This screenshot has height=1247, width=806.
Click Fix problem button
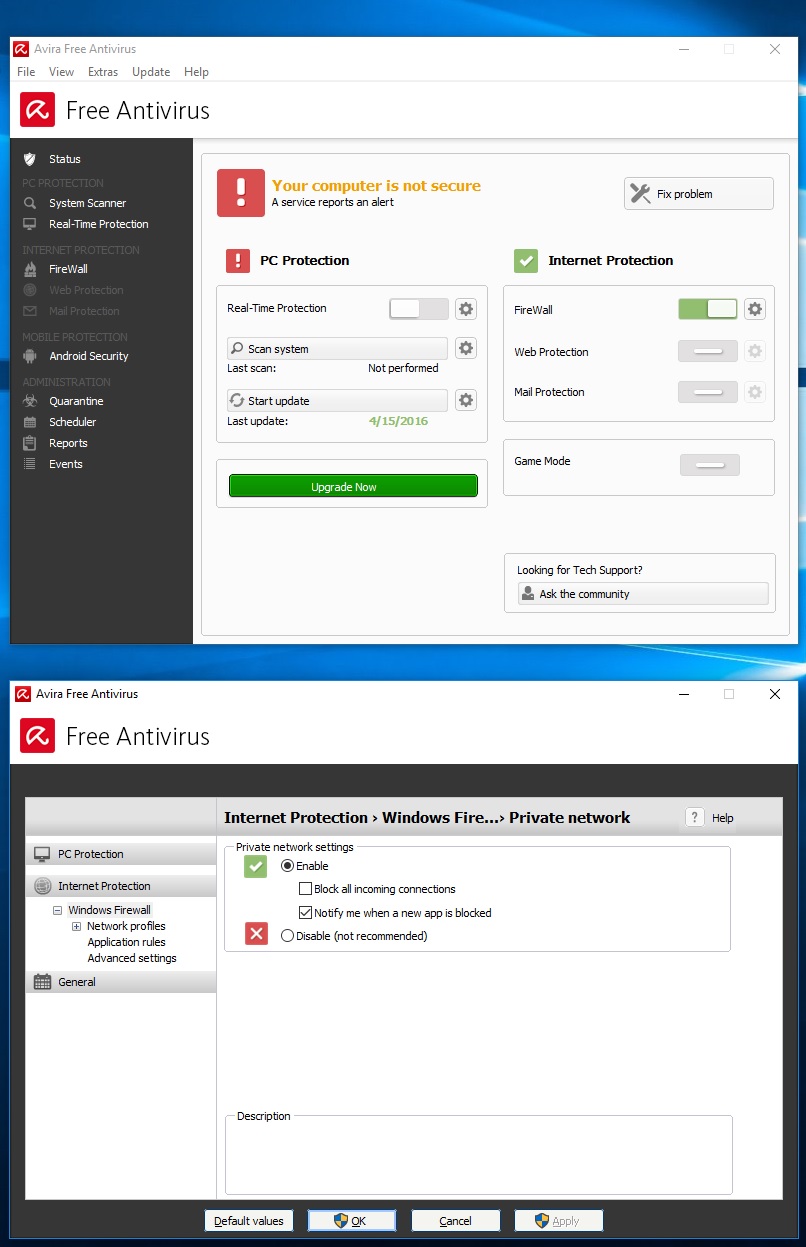pyautogui.click(x=699, y=194)
